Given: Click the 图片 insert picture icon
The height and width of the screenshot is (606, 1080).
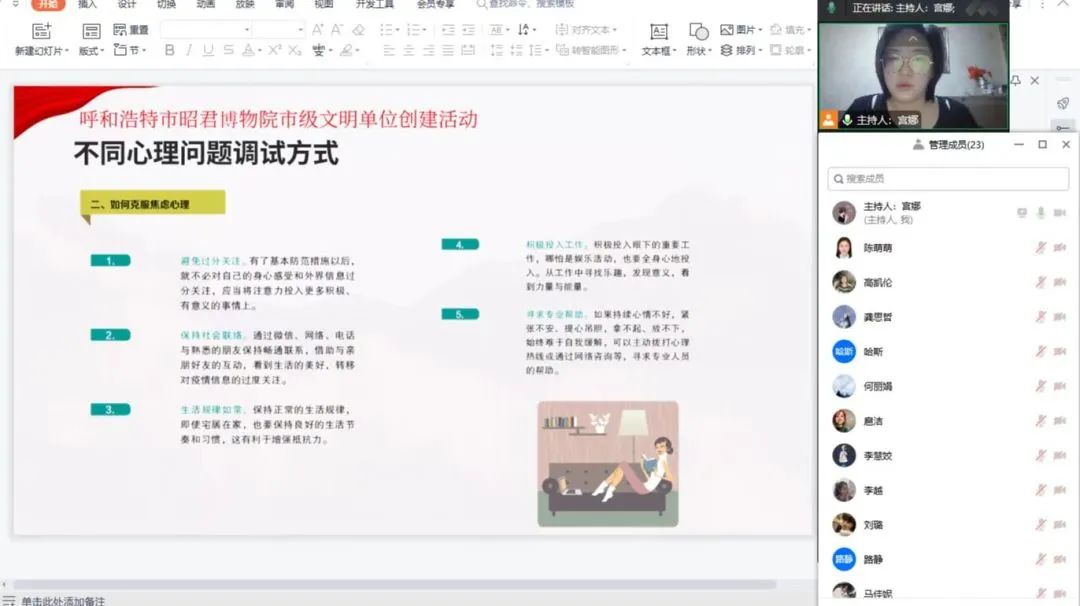Looking at the screenshot, I should click(x=727, y=30).
